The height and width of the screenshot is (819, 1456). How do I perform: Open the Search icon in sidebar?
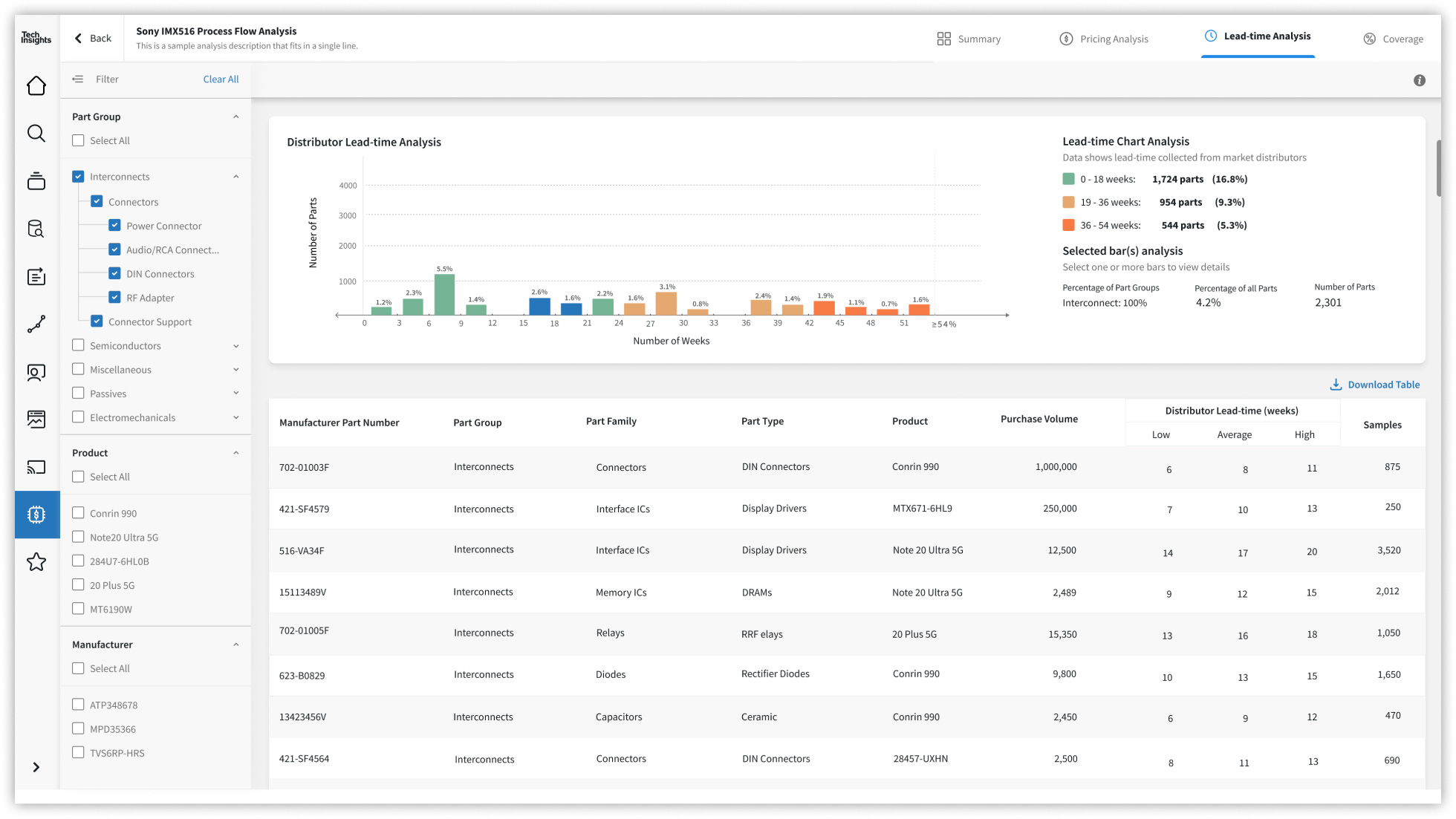[x=36, y=134]
